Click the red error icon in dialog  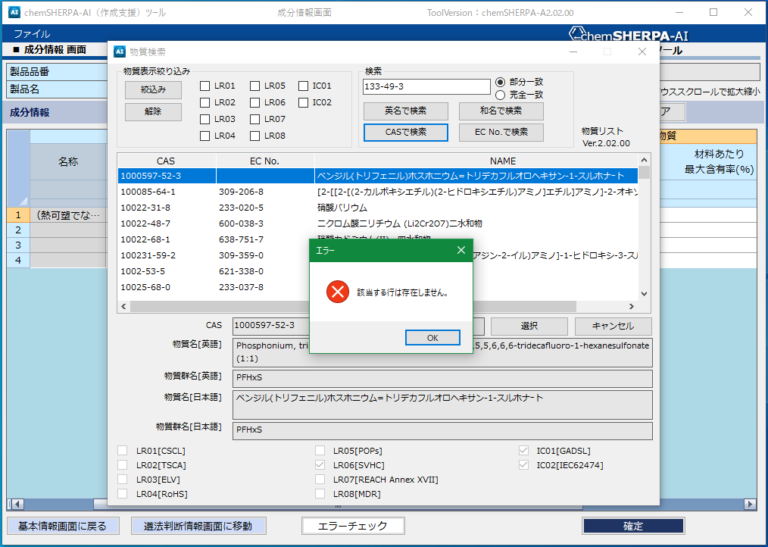[337, 292]
